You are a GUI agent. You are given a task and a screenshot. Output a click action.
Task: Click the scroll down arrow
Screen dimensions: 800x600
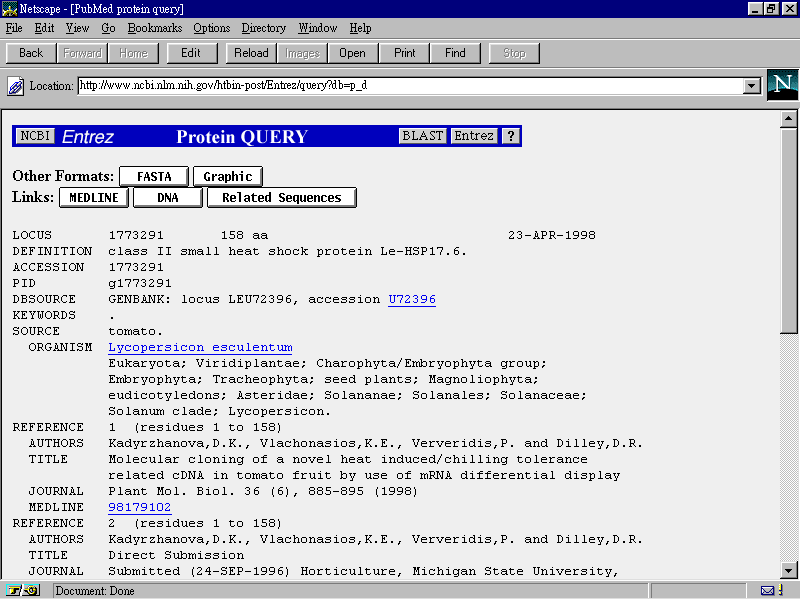pos(789,570)
